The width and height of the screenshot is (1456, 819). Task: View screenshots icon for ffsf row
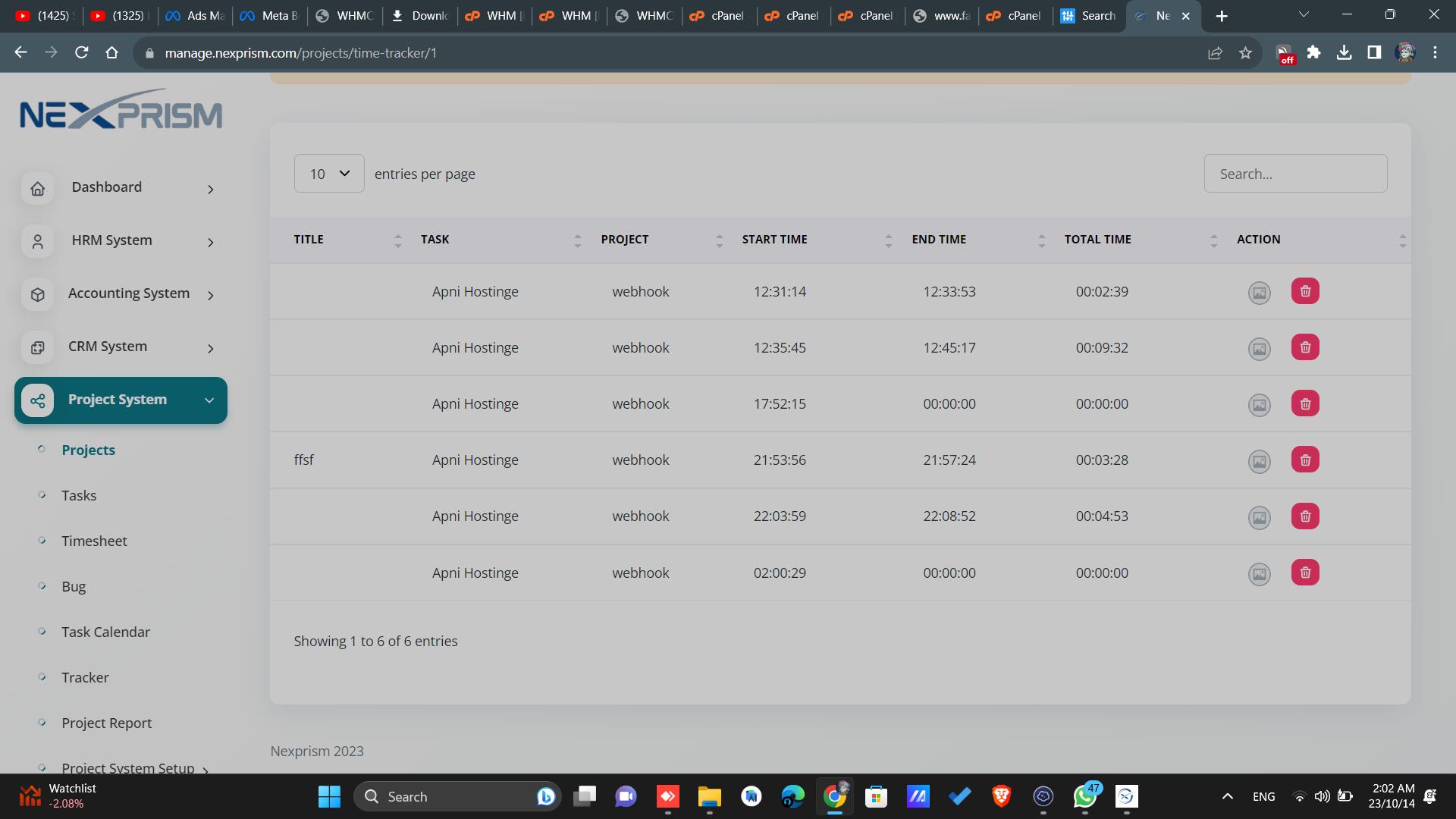(1259, 461)
